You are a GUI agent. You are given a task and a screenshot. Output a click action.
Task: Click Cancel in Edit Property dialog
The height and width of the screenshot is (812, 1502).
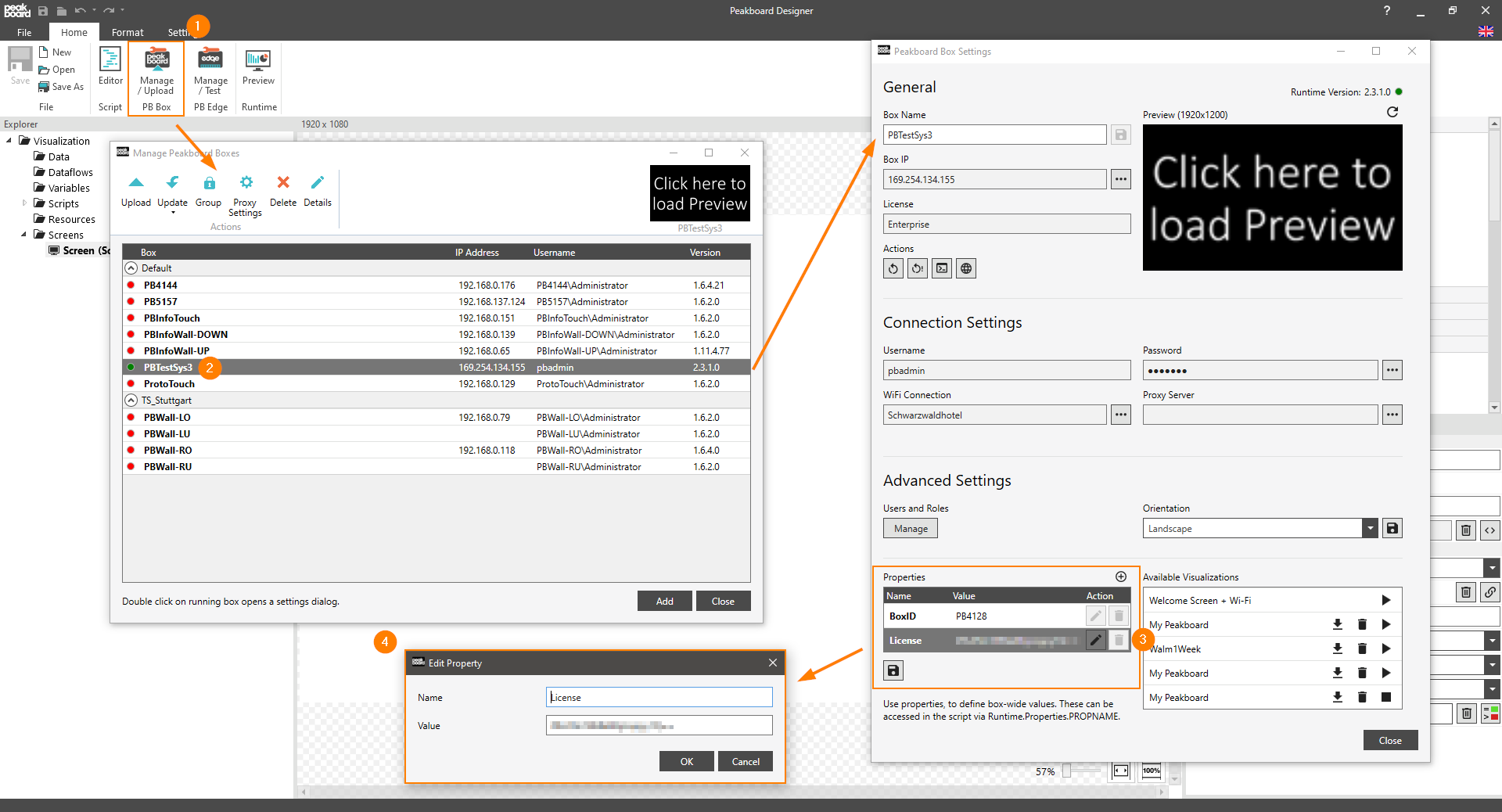[x=746, y=761]
